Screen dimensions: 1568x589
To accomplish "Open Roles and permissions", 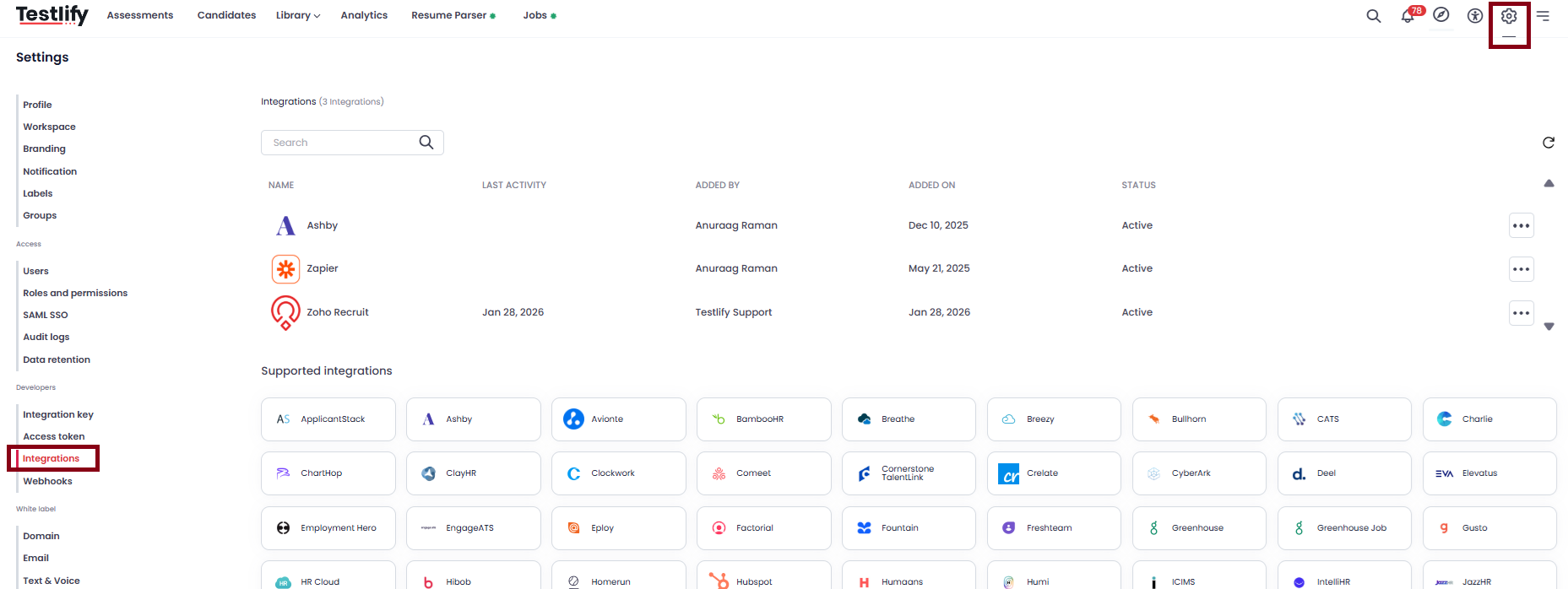I will tap(75, 293).
